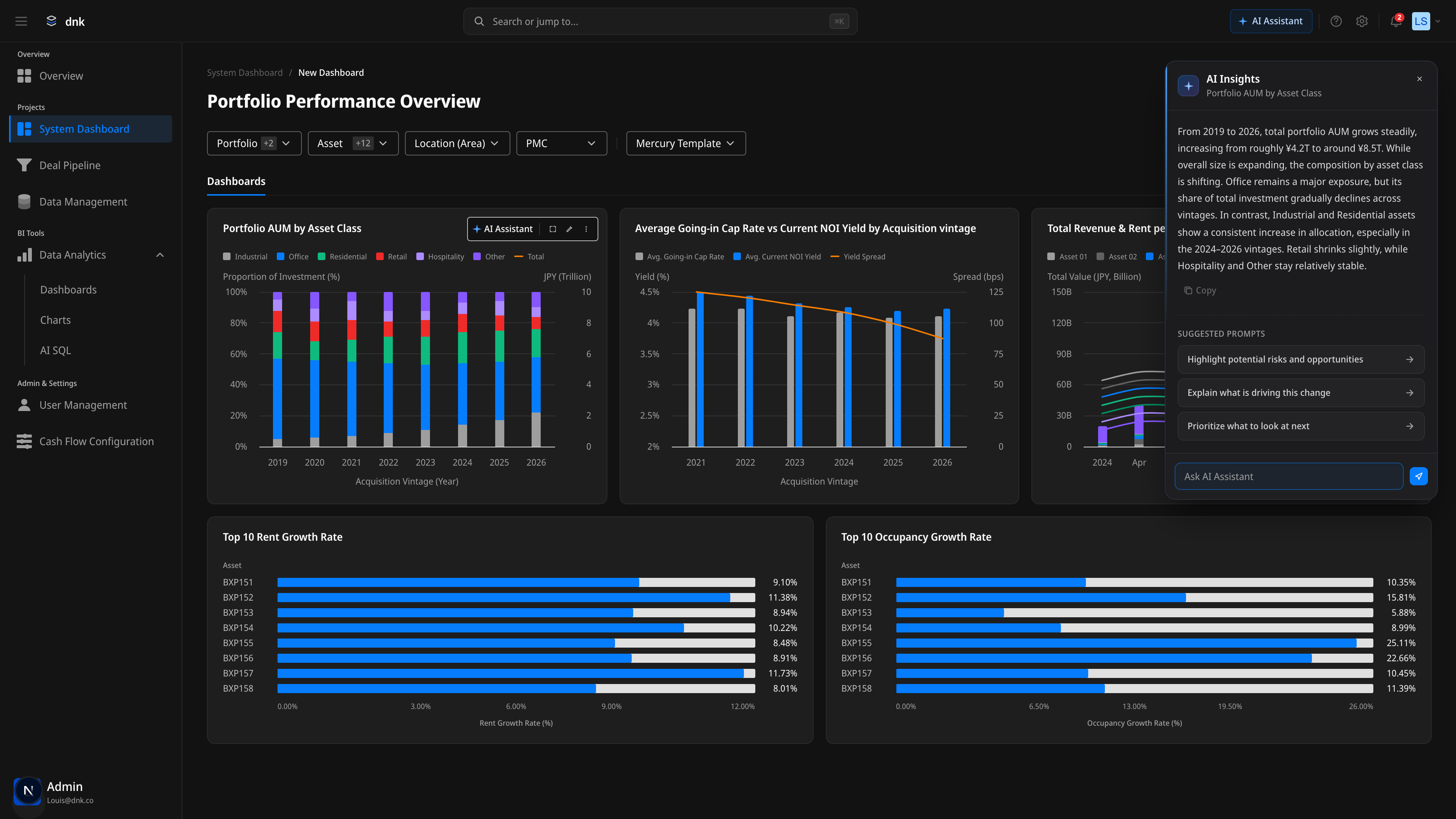
Task: Toggle Retail series in AUM legend
Action: 391,257
